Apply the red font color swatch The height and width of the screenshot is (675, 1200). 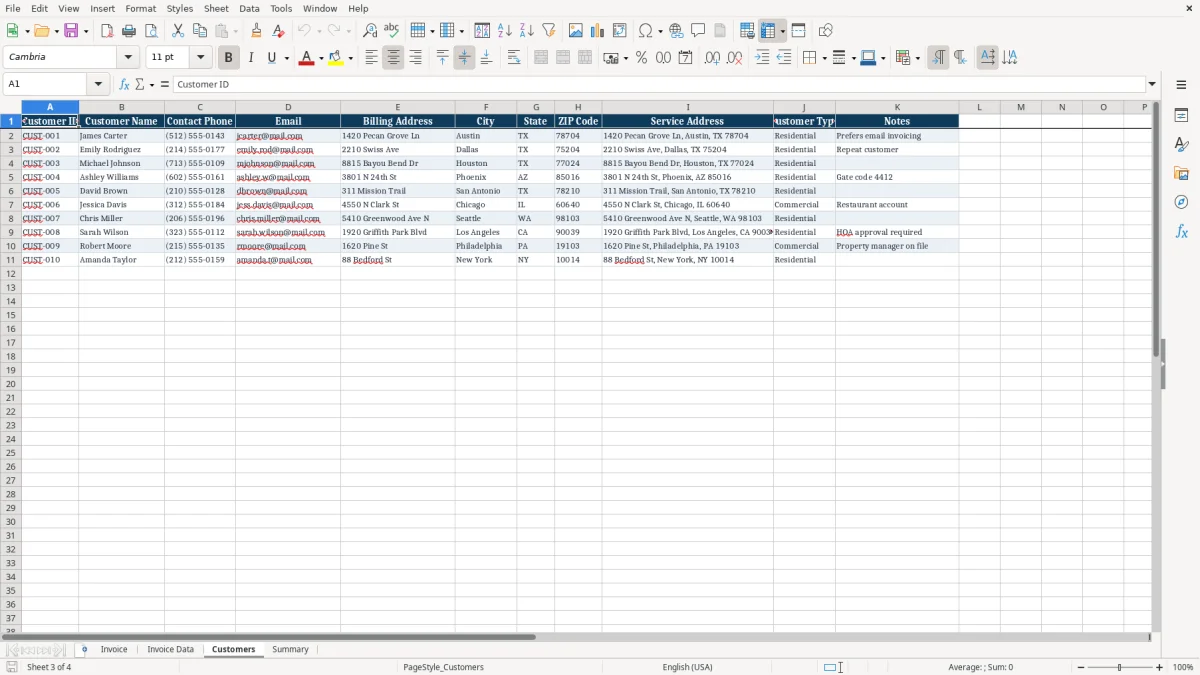point(306,58)
